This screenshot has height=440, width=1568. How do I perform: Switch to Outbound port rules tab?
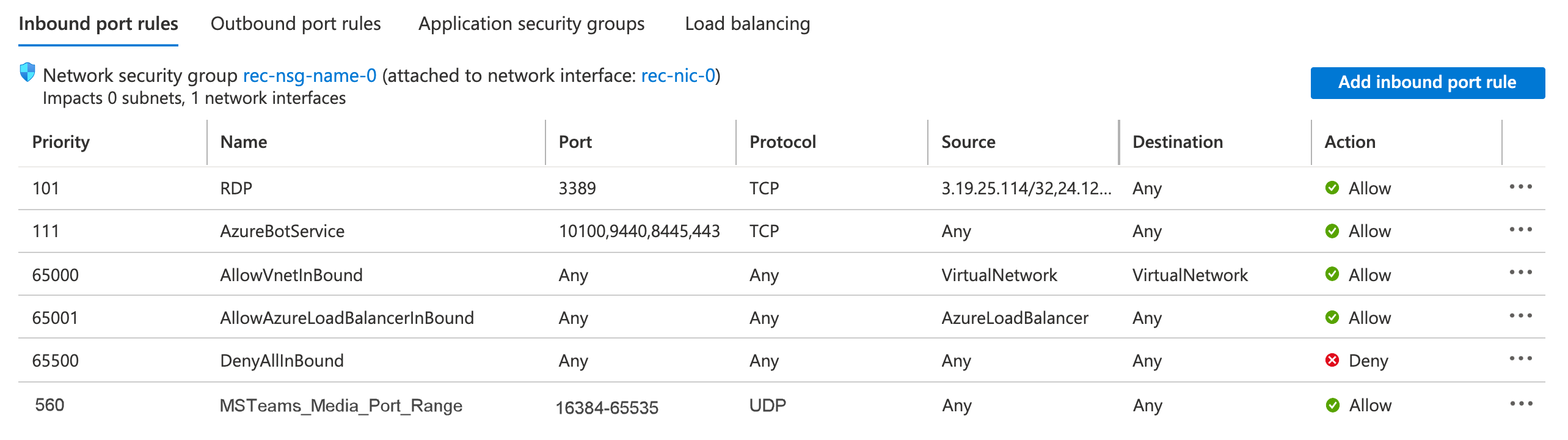(296, 24)
